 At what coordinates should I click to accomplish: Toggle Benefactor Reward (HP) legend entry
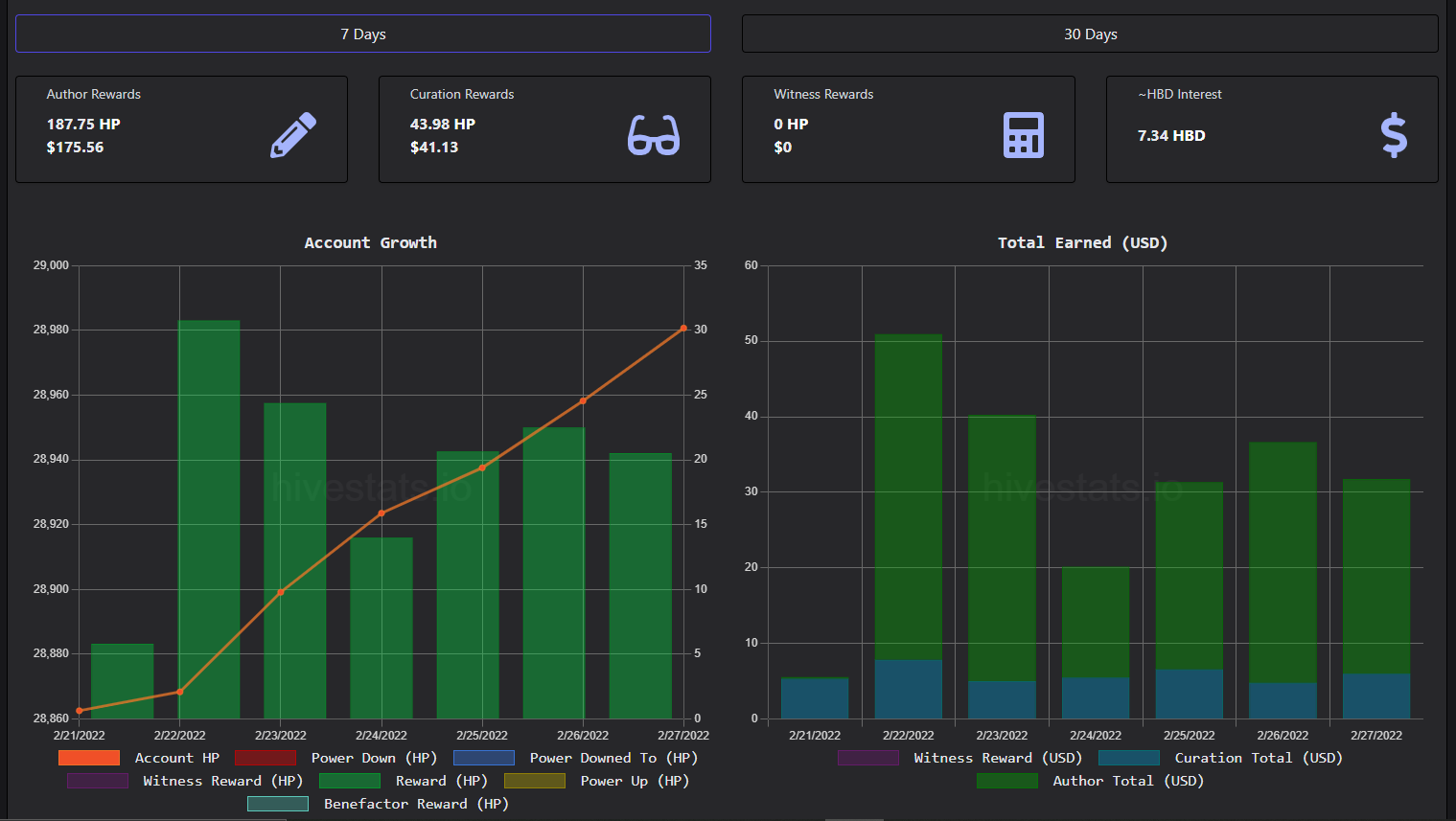378,804
